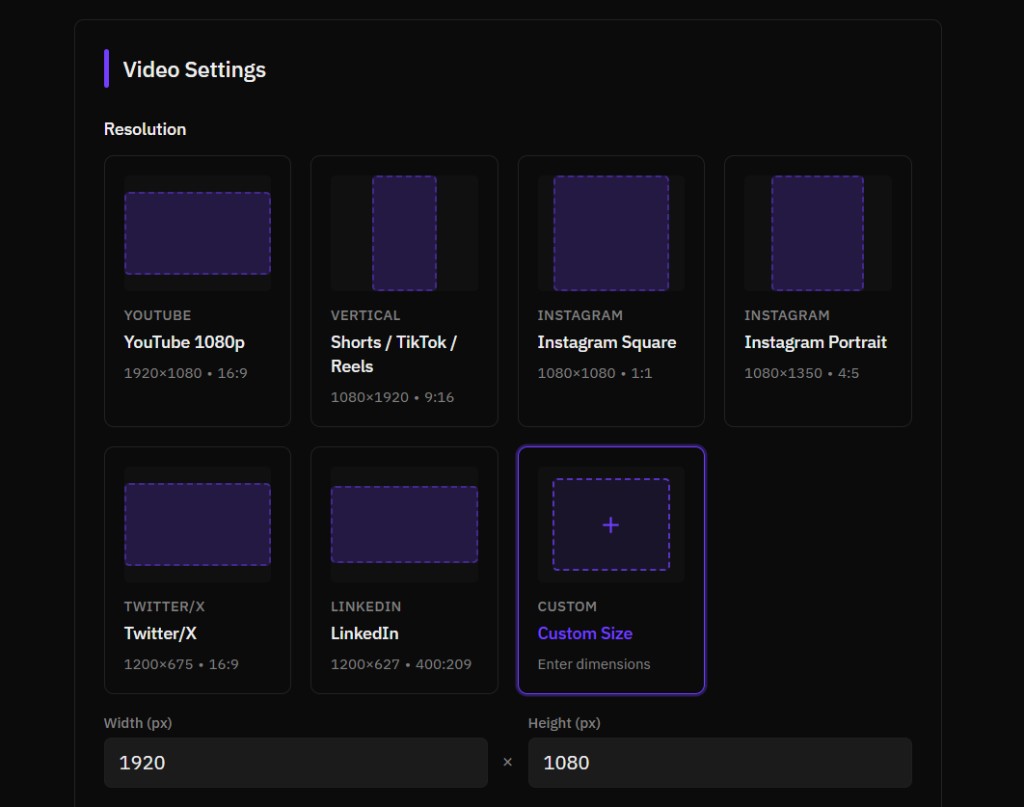Click the "1080×1920 • 9:16" text

(392, 397)
